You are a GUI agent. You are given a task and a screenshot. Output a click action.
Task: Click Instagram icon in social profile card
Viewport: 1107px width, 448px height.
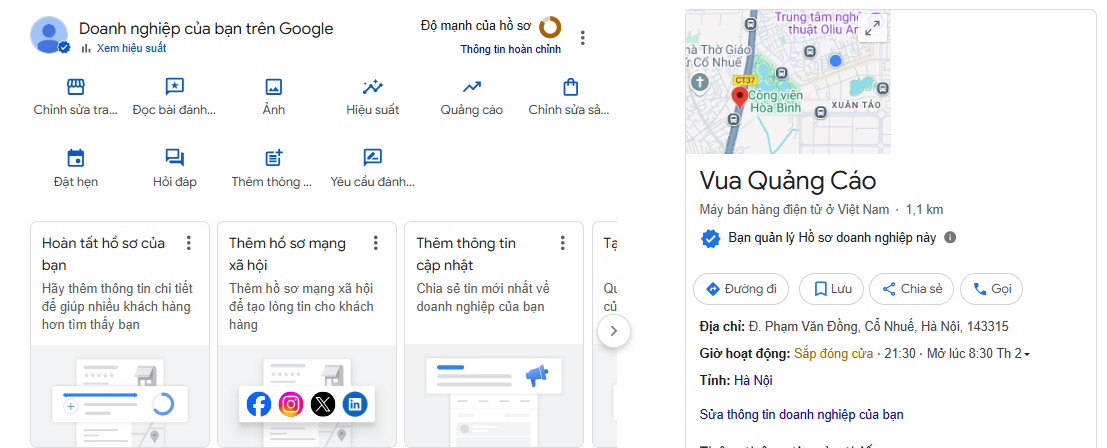(291, 404)
